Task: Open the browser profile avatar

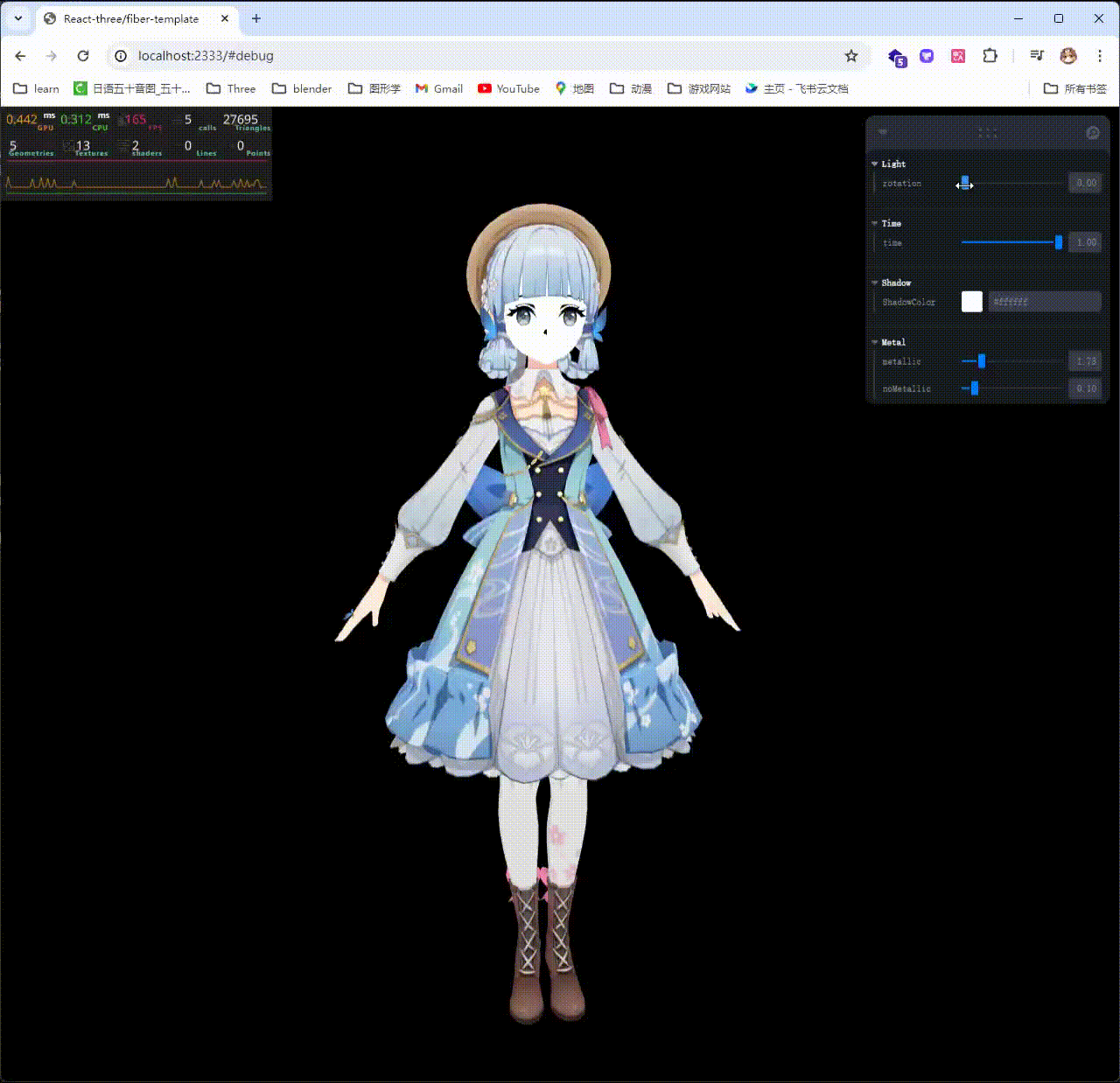Action: tap(1067, 55)
